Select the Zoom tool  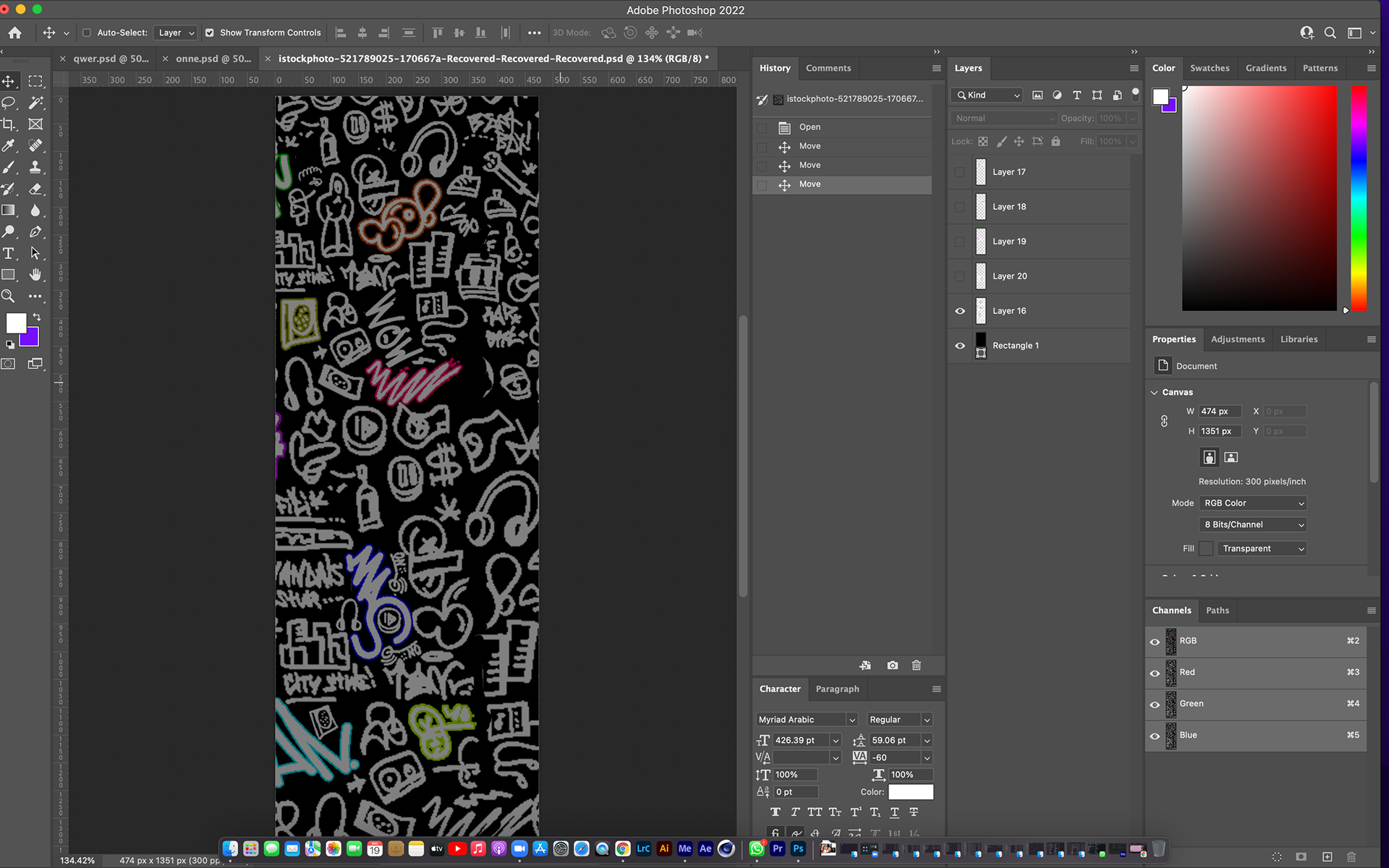pos(9,296)
